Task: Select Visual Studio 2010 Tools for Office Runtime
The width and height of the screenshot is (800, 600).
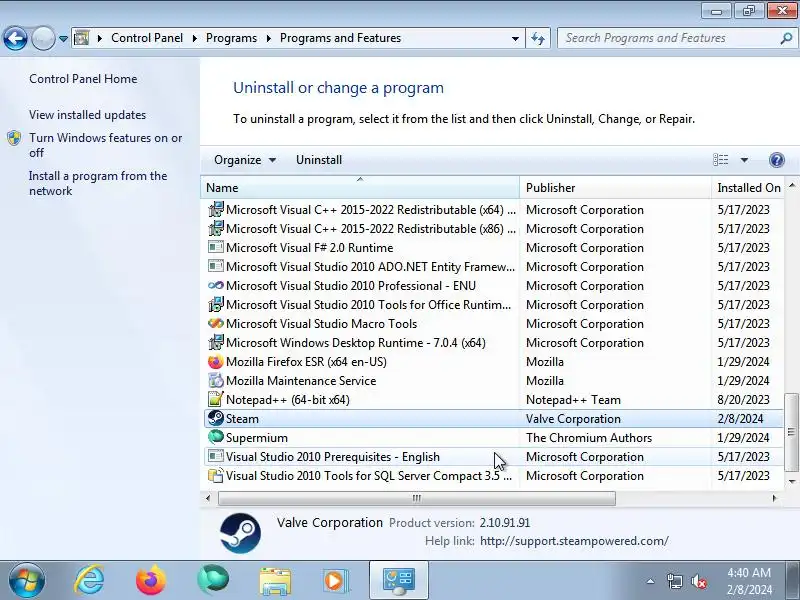Action: tap(493, 305)
